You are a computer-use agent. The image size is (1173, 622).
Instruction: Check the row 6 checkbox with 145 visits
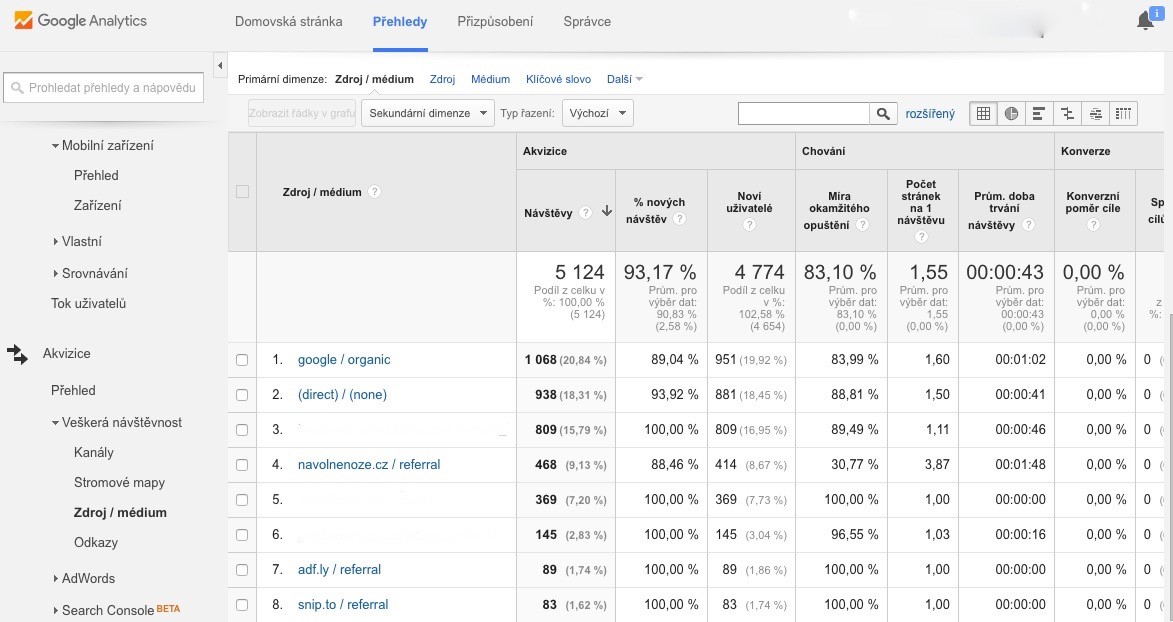[x=242, y=534]
